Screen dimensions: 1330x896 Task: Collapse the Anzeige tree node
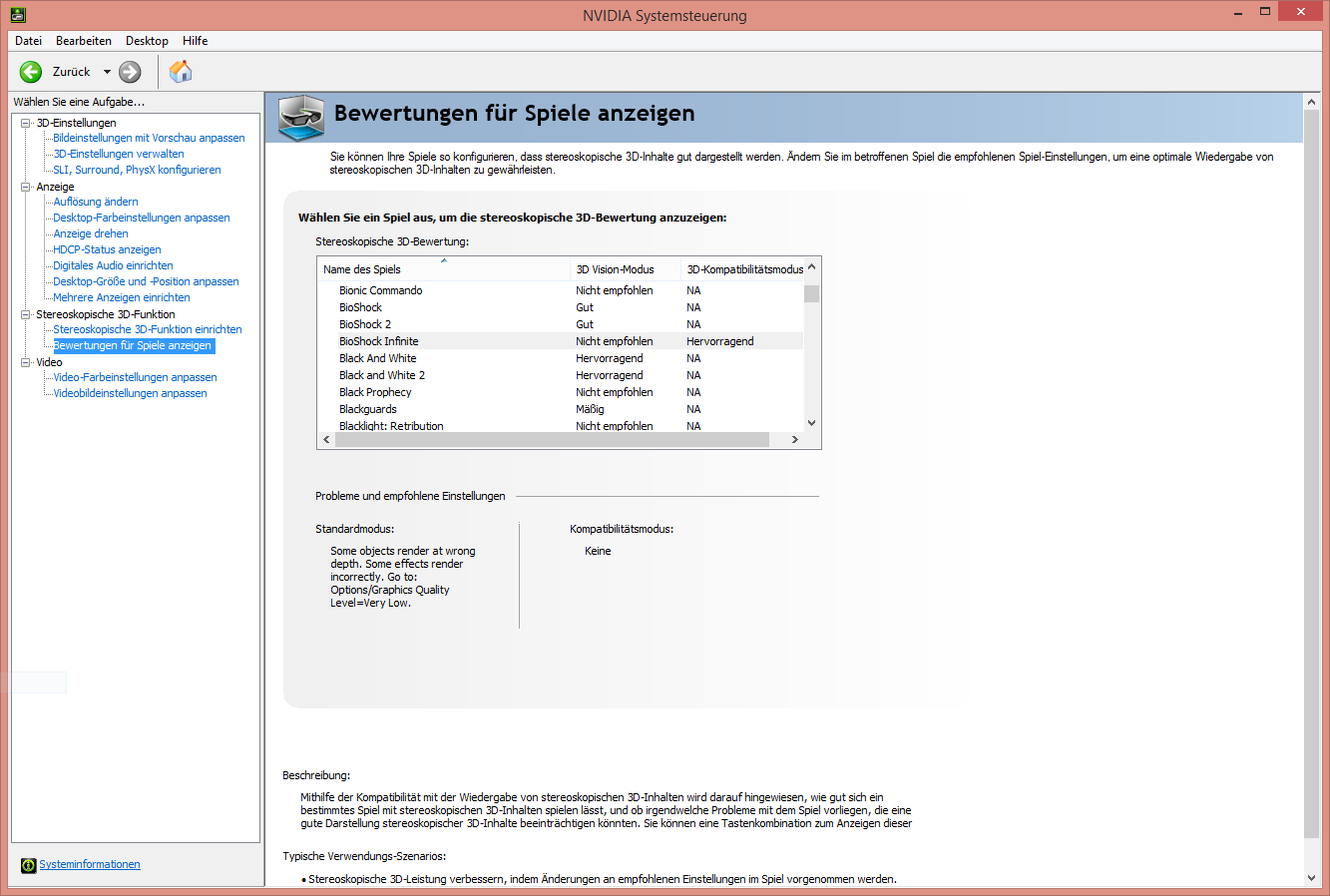point(26,187)
